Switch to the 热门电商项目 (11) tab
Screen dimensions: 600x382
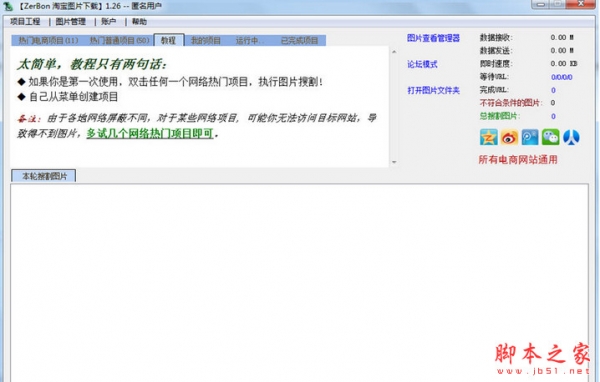coord(48,40)
